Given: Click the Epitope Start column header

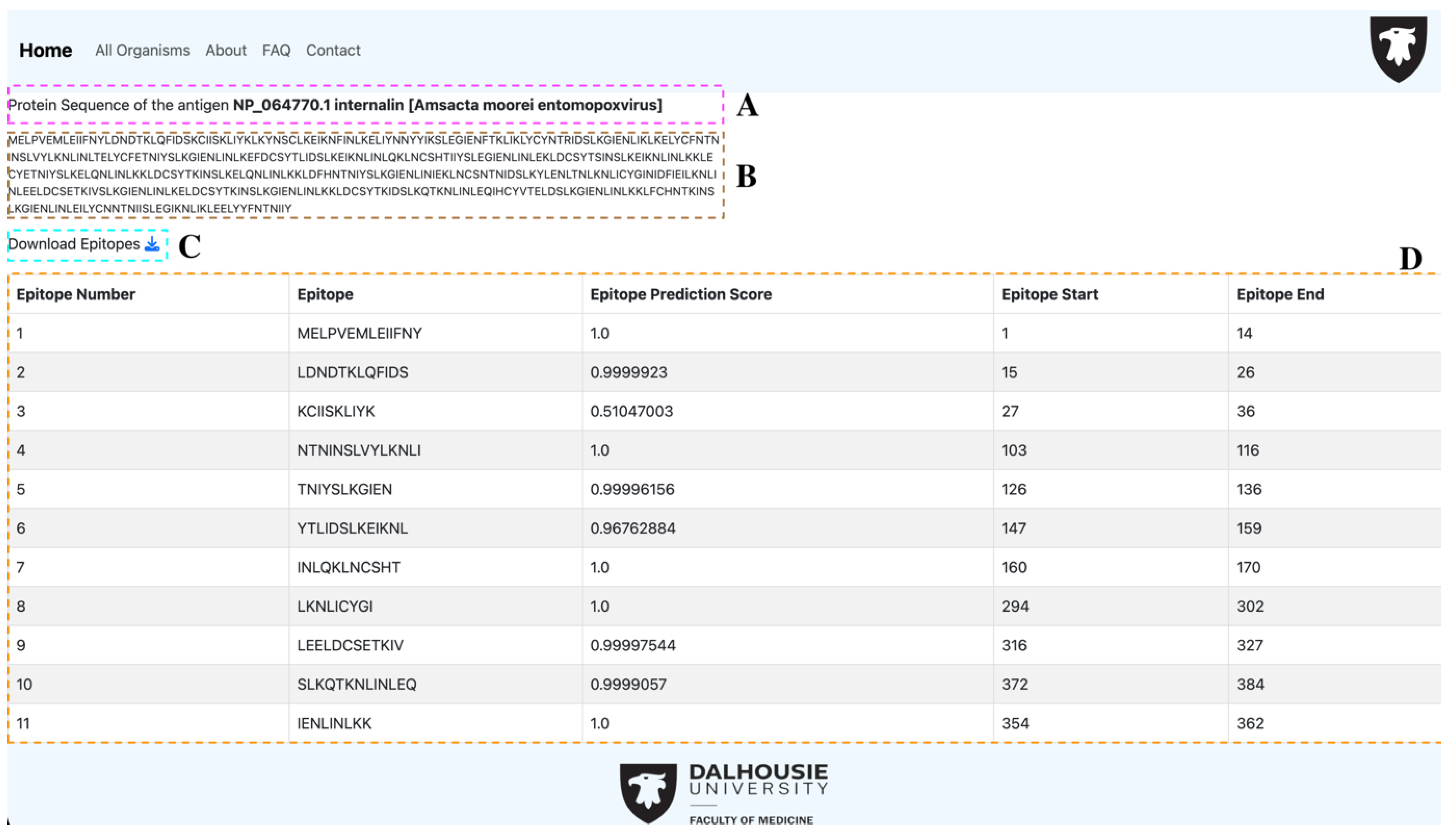Looking at the screenshot, I should 1049,294.
